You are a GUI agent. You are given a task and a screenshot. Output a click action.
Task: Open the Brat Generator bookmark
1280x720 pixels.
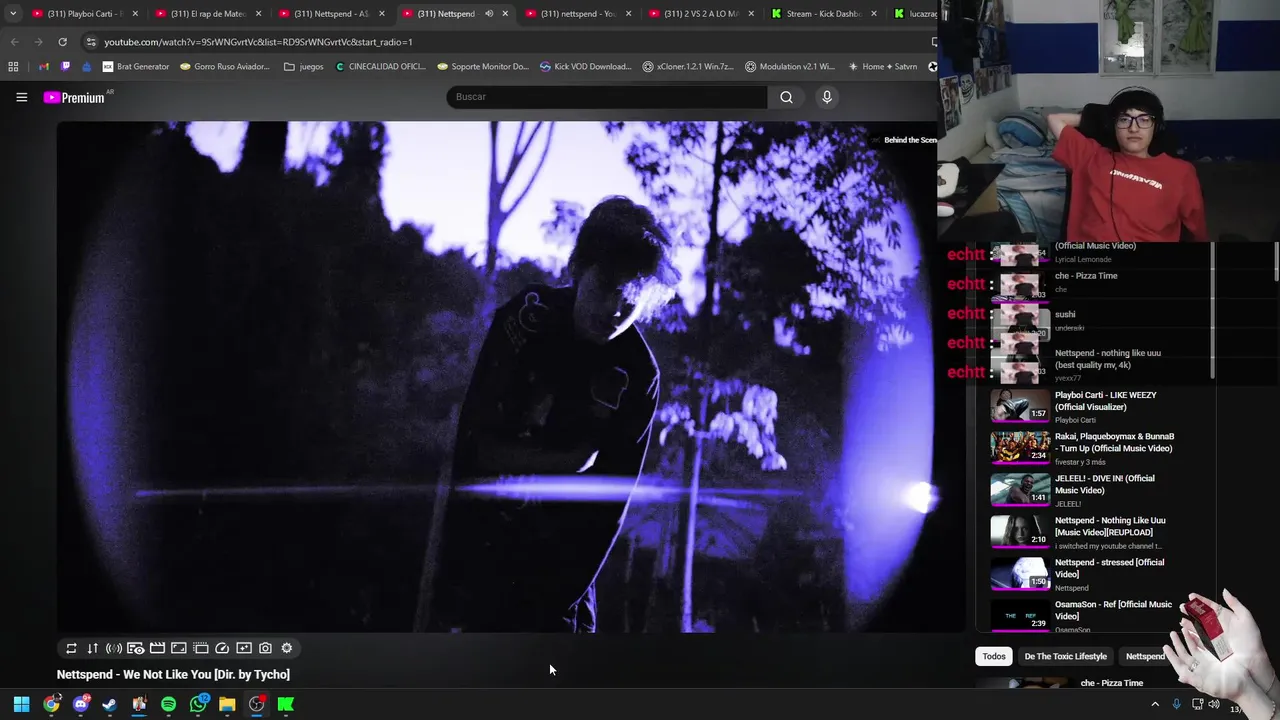click(136, 67)
